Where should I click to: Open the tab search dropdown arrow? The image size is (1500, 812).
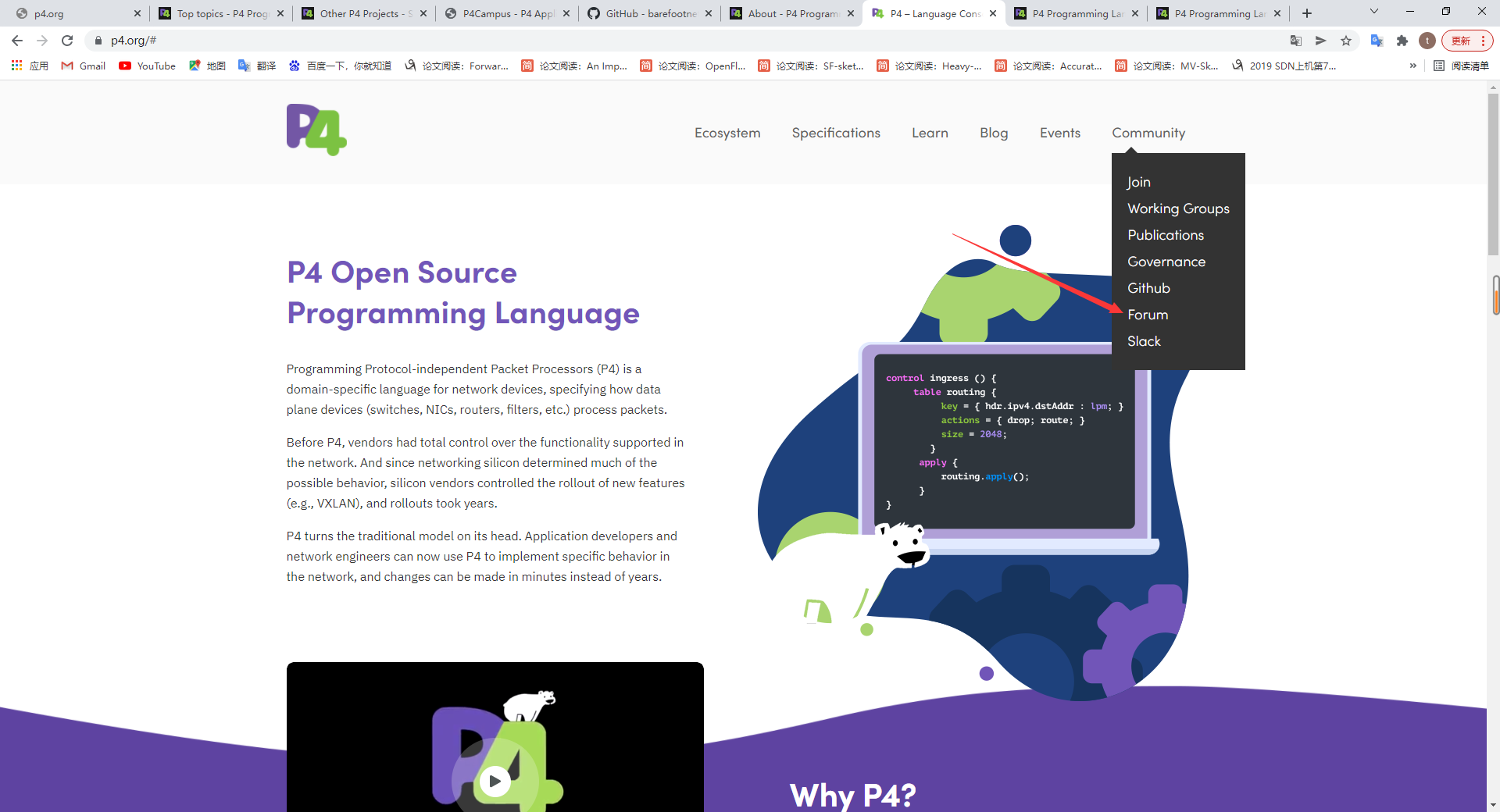(1374, 12)
